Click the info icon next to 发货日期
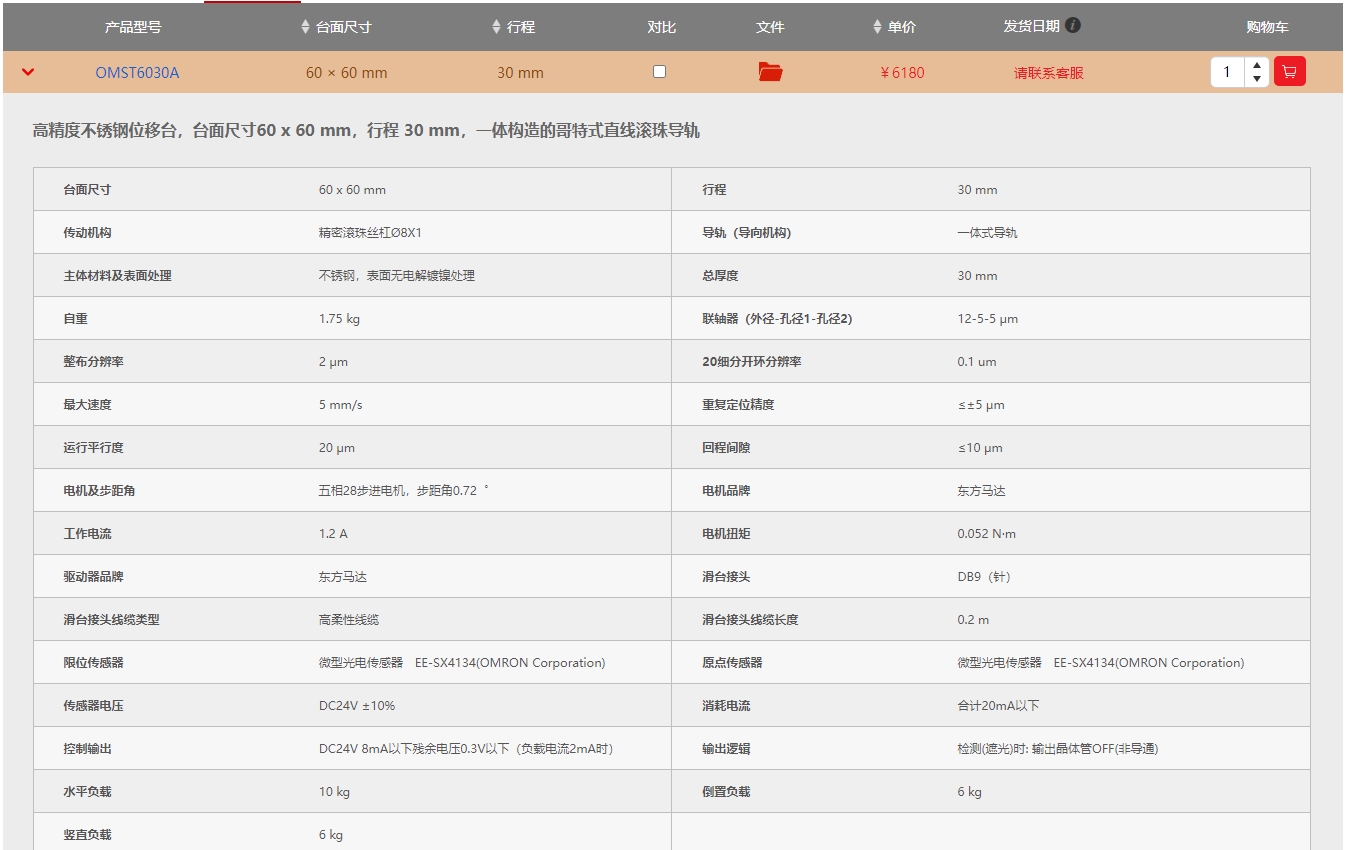This screenshot has width=1347, height=850. pos(1073,26)
